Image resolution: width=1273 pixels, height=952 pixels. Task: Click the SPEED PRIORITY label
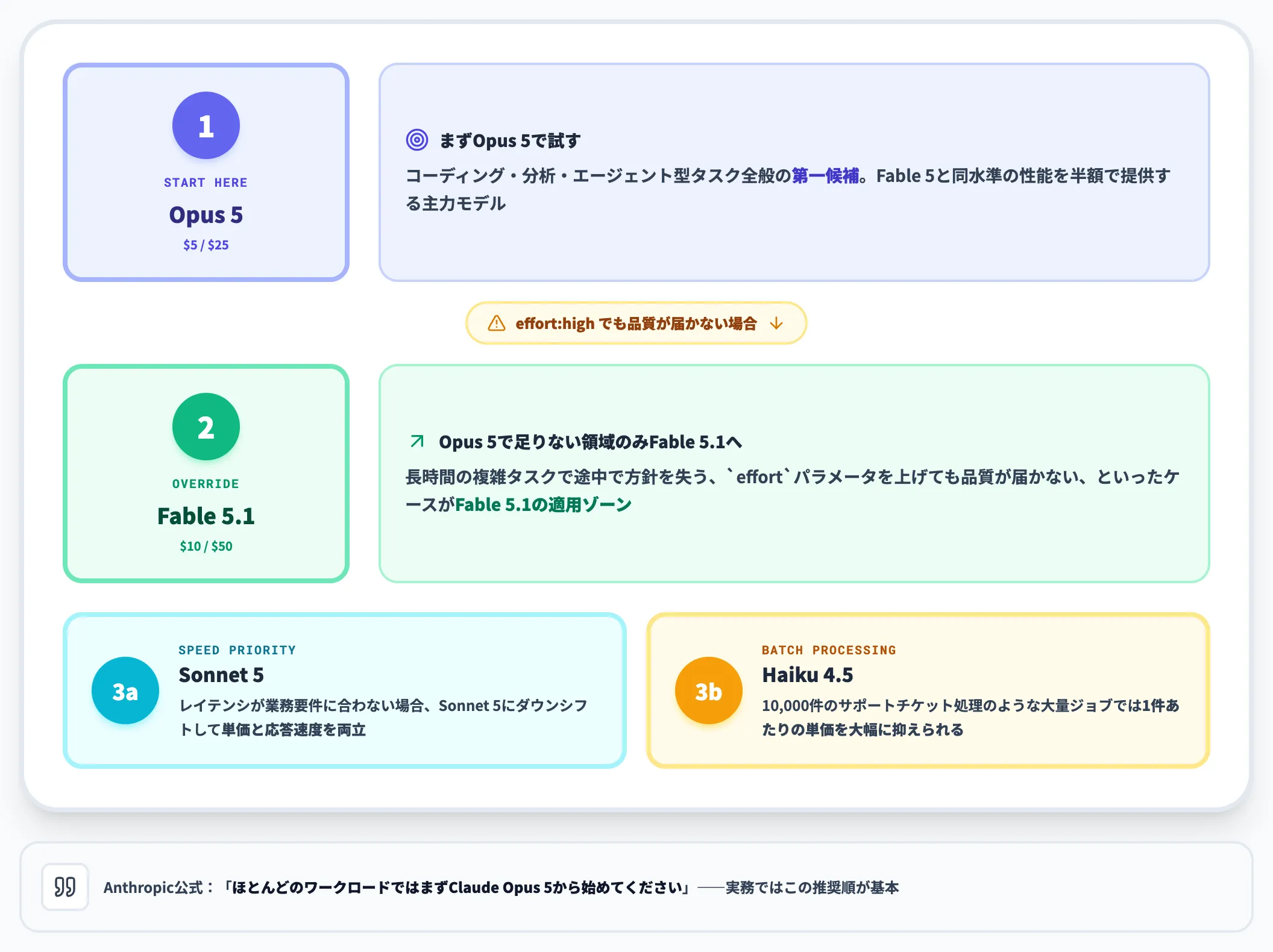click(x=237, y=650)
